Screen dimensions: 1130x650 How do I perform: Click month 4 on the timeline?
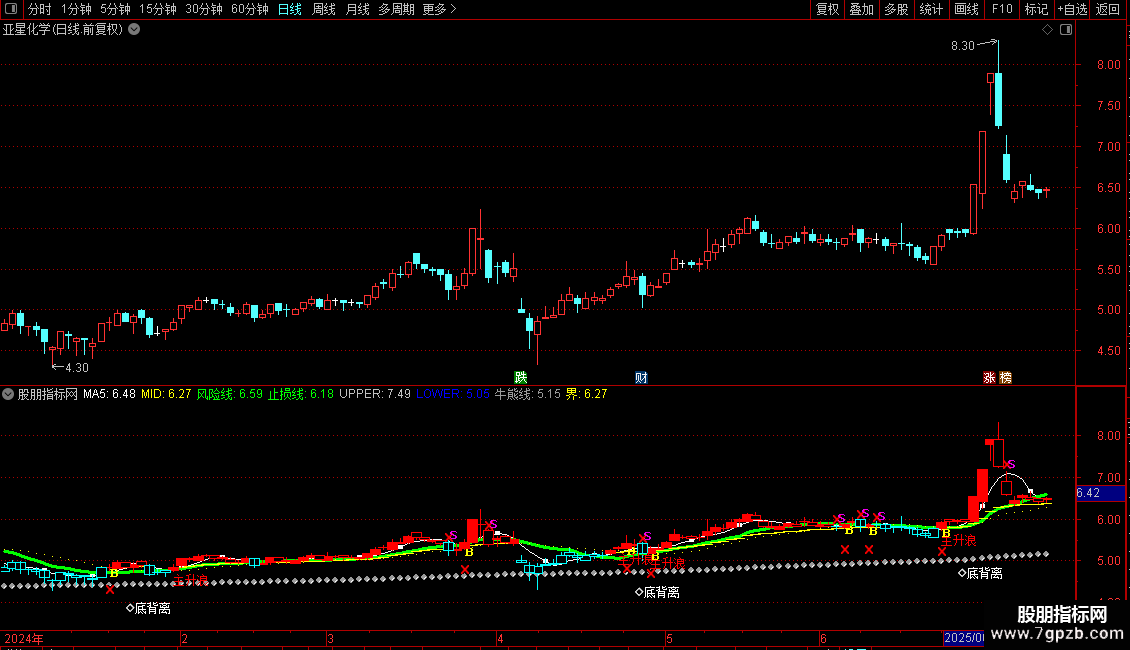pyautogui.click(x=500, y=638)
